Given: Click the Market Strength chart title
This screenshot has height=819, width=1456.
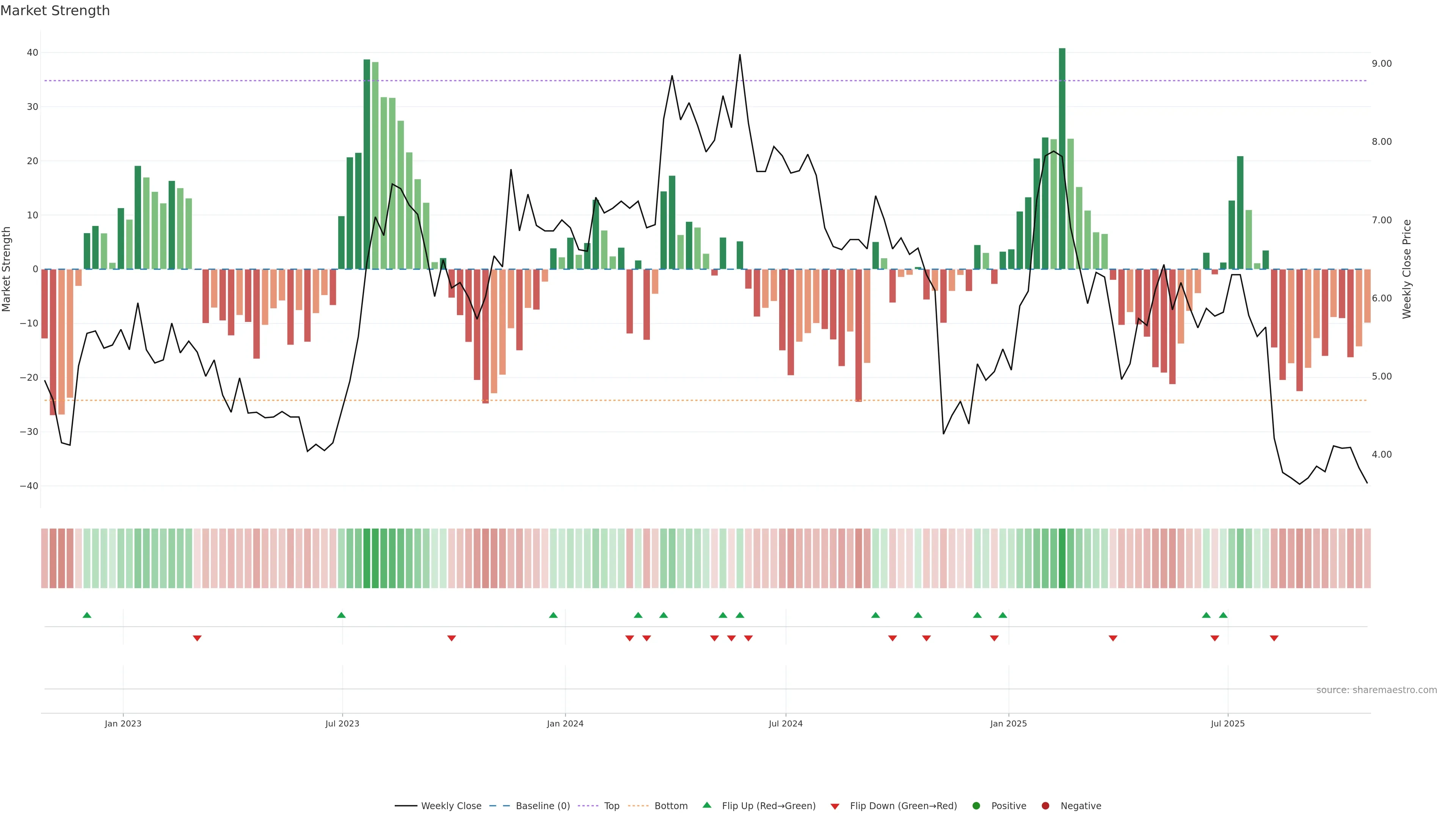Looking at the screenshot, I should pyautogui.click(x=55, y=11).
